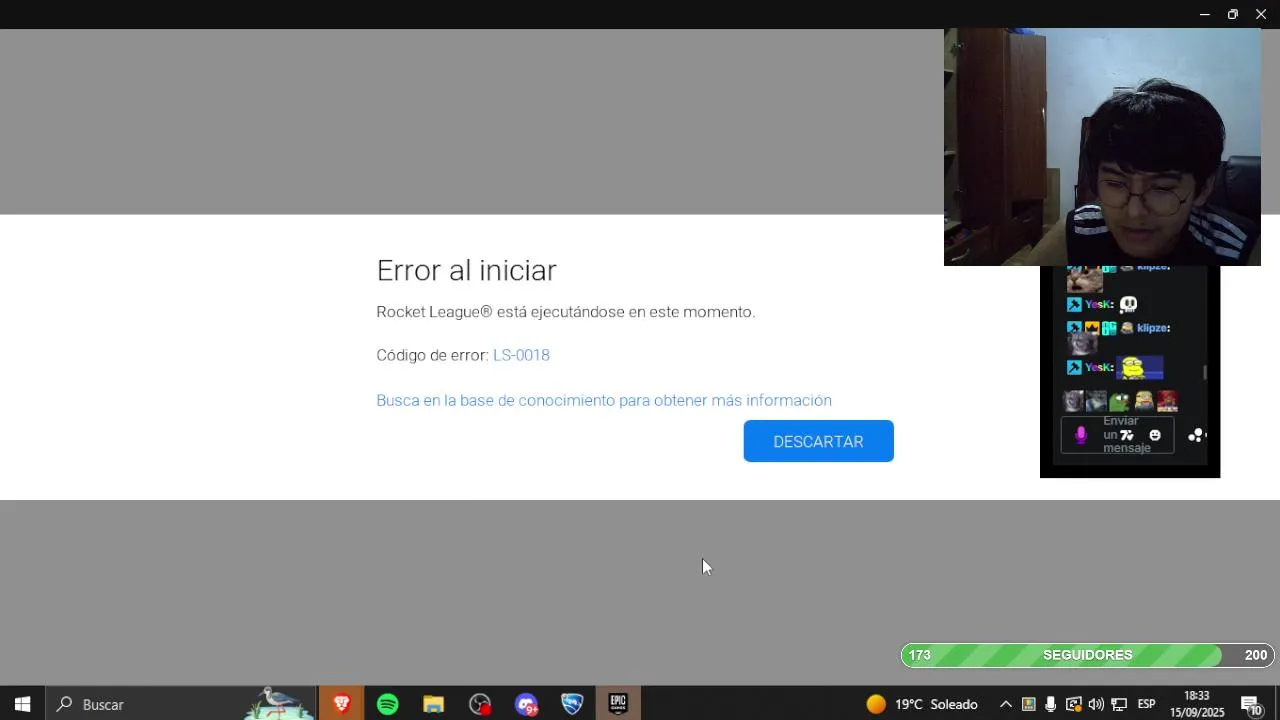Click the channel points icon beside the chat input
Screen dimensions: 1280x720
point(1196,435)
